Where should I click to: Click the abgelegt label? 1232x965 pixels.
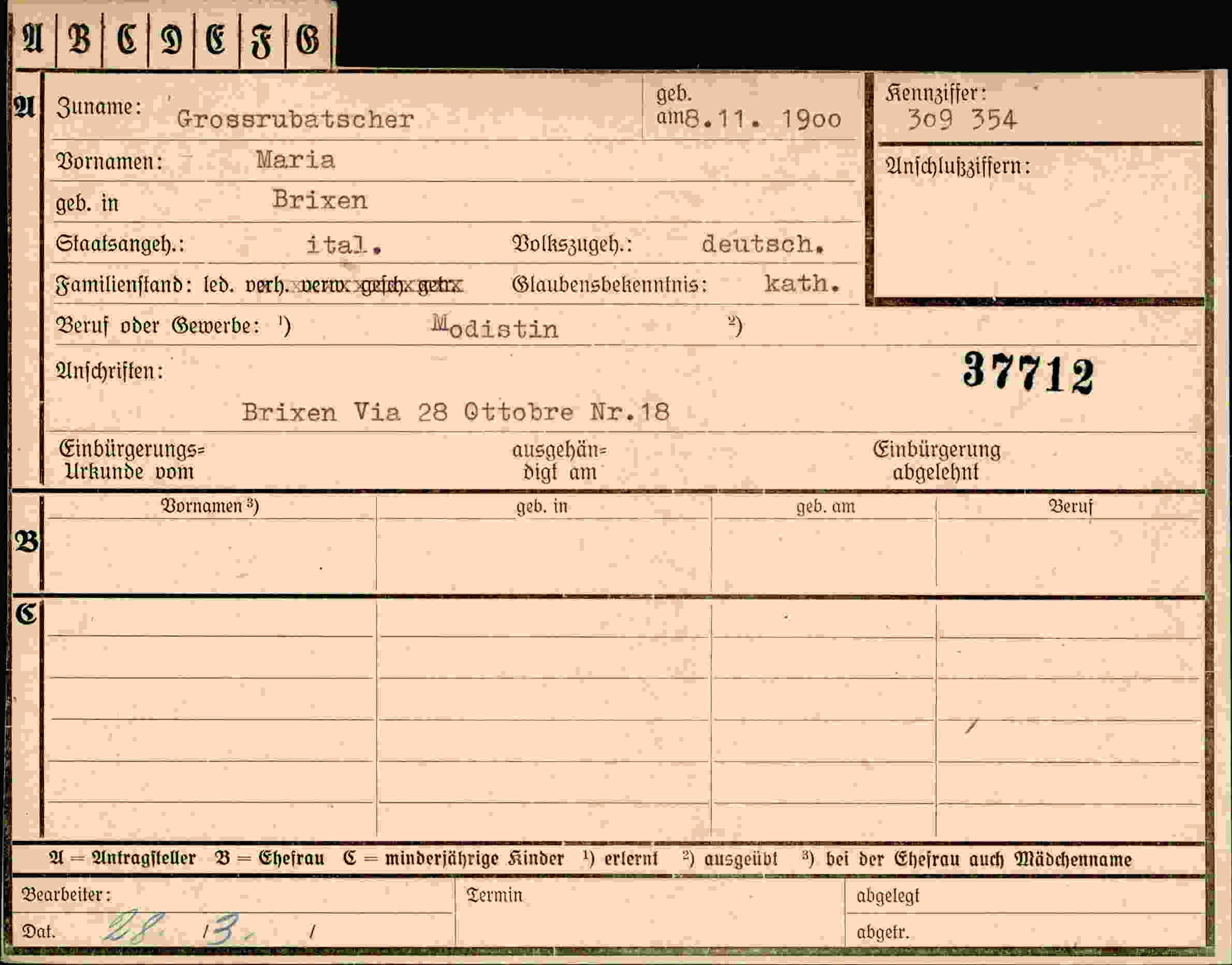tap(888, 896)
